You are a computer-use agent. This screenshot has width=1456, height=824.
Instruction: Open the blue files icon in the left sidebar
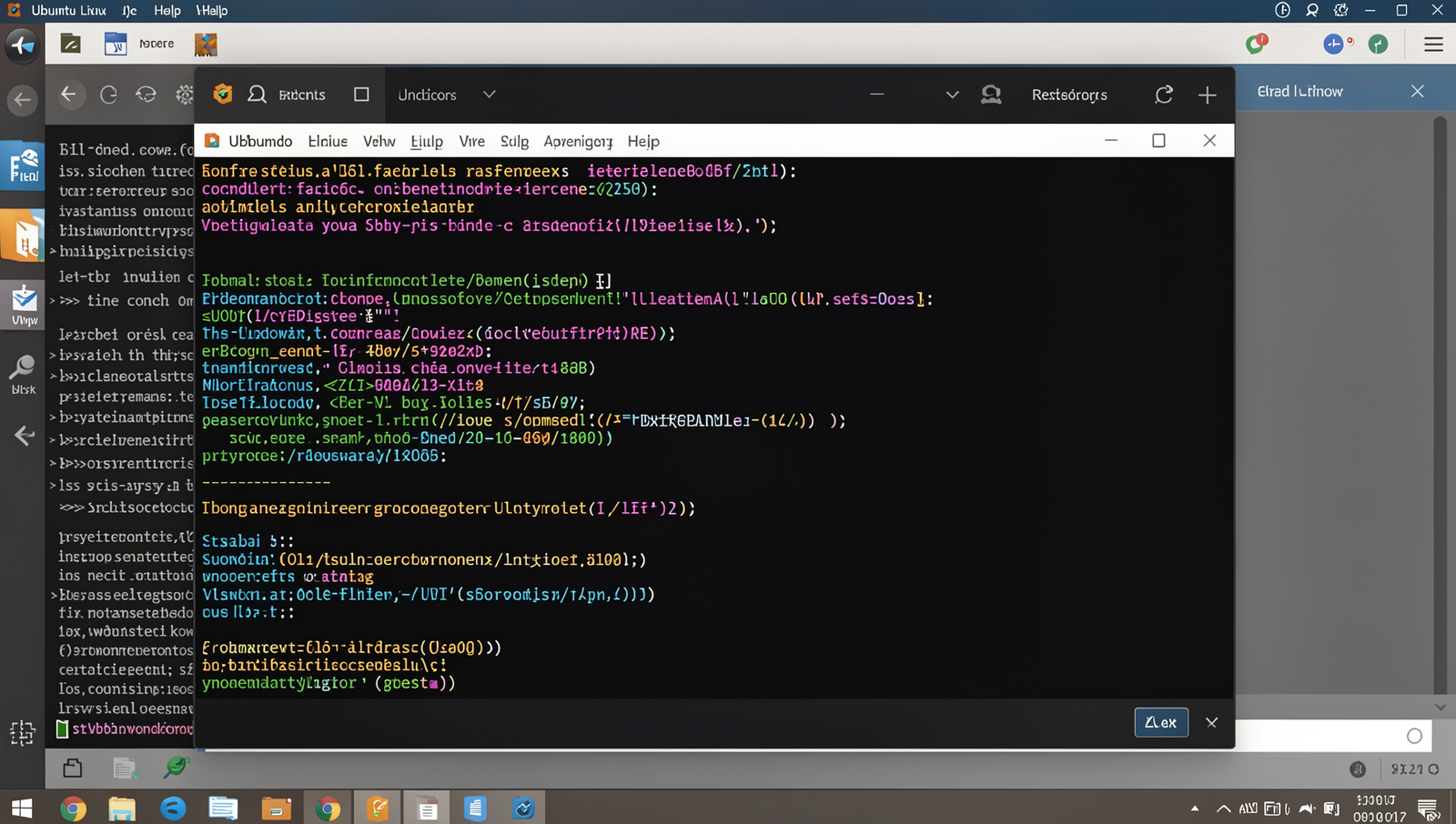coord(23,166)
